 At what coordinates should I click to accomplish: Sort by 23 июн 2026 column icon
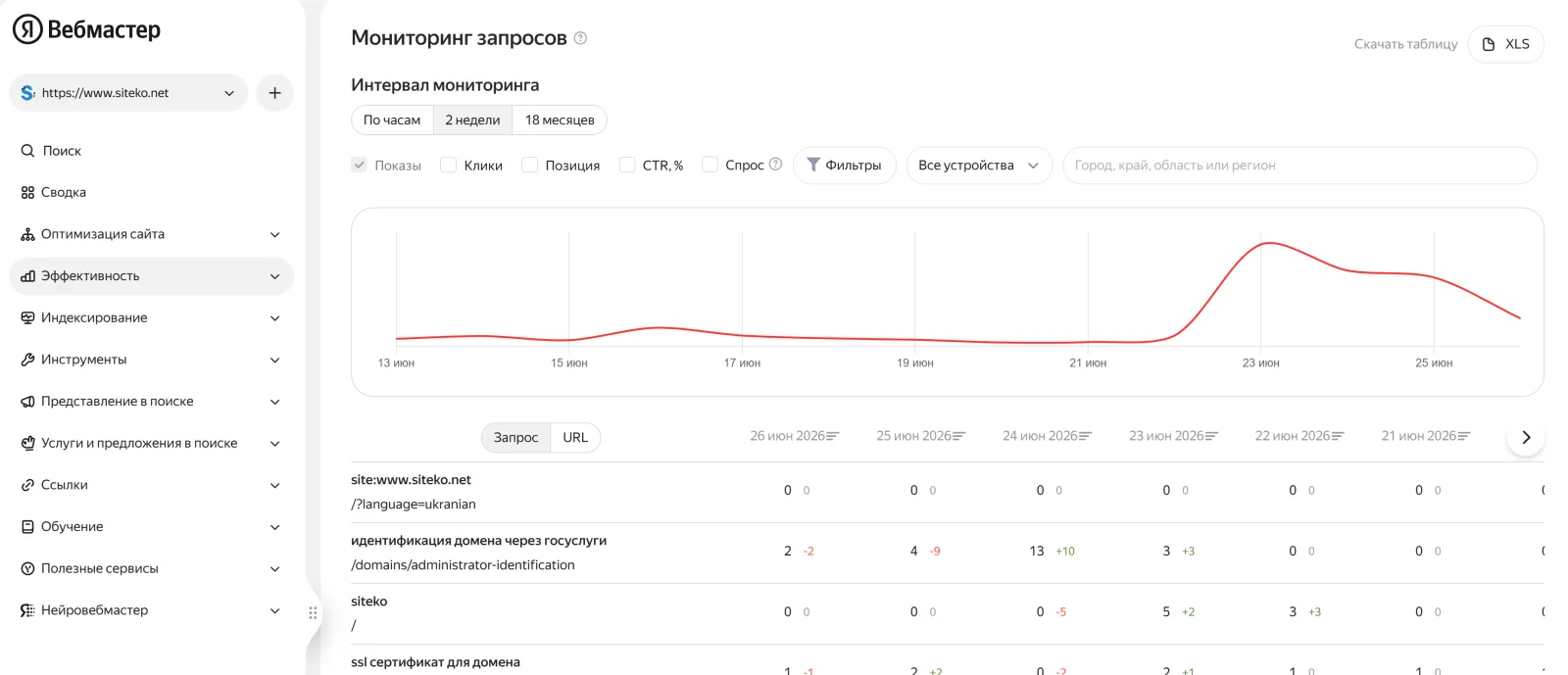[1212, 436]
